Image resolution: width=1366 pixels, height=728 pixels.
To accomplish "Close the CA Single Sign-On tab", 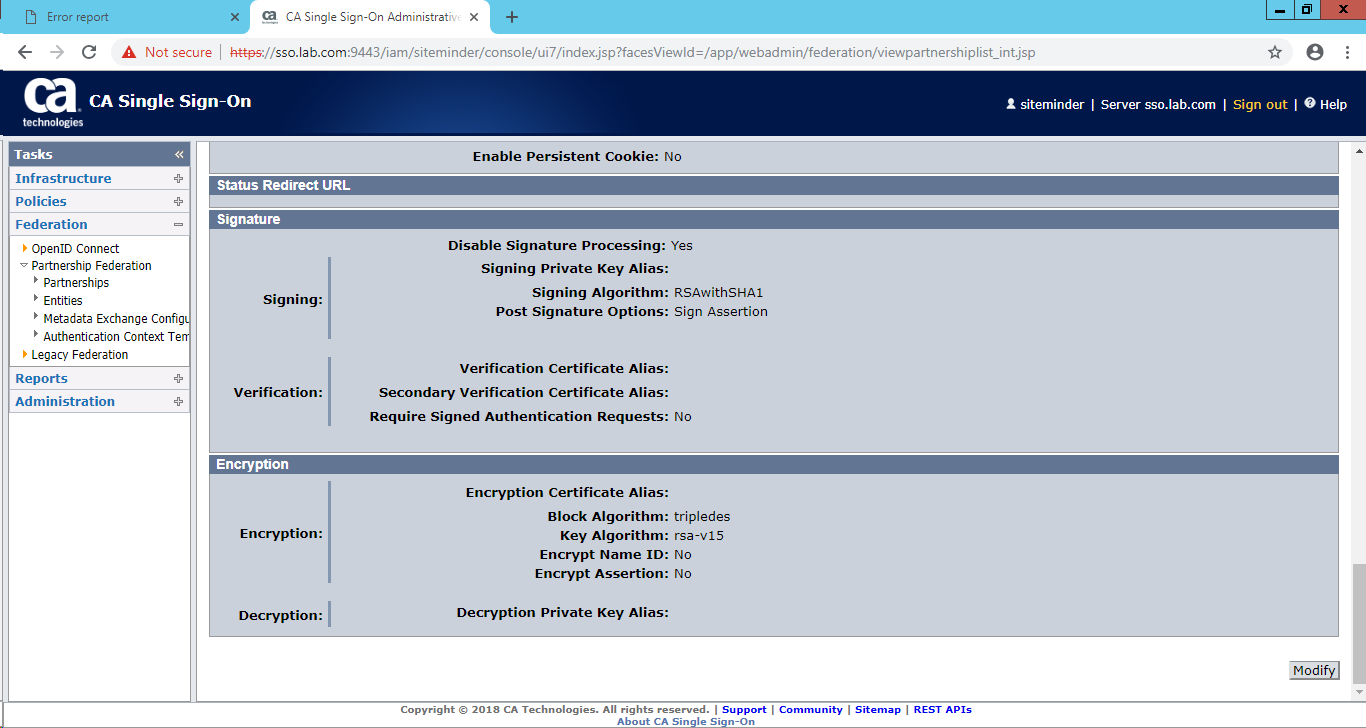I will point(474,17).
